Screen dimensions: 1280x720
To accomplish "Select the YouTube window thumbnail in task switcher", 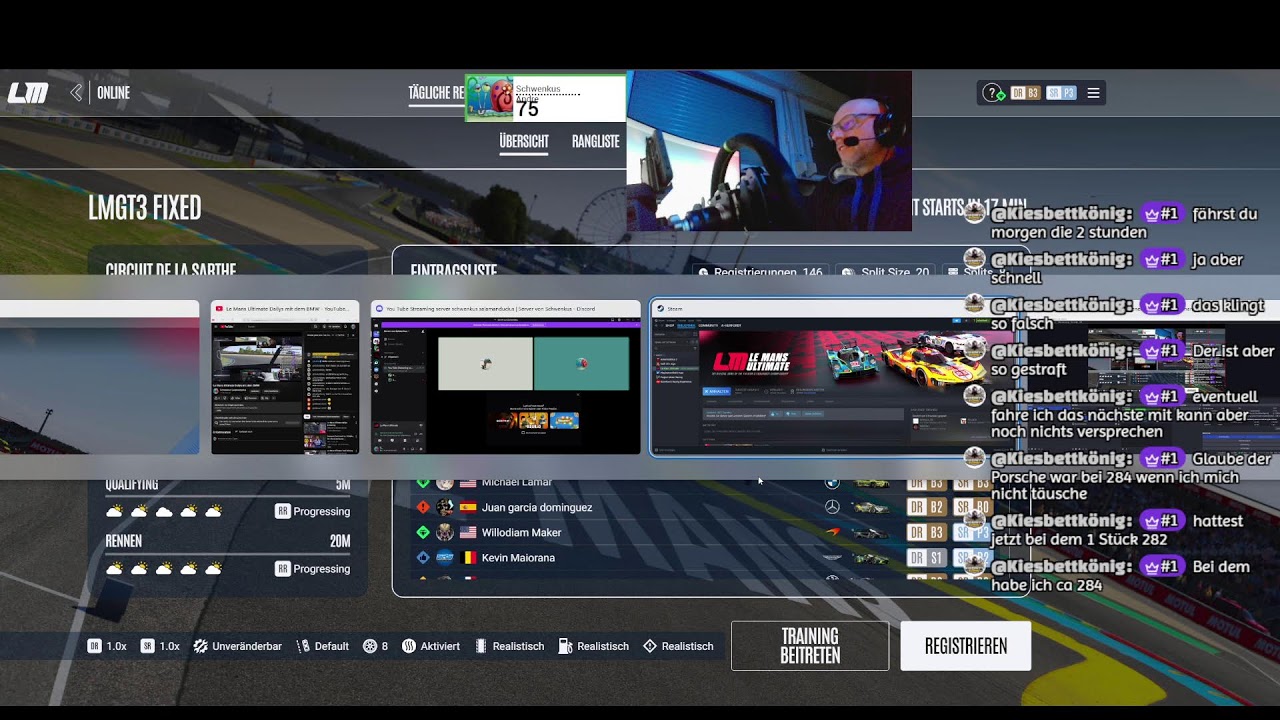I will (x=285, y=378).
